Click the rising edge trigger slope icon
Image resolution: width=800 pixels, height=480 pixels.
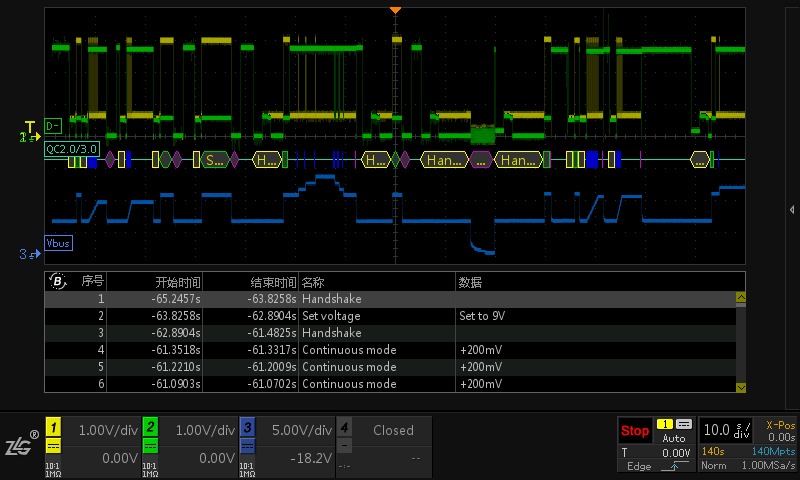click(675, 466)
